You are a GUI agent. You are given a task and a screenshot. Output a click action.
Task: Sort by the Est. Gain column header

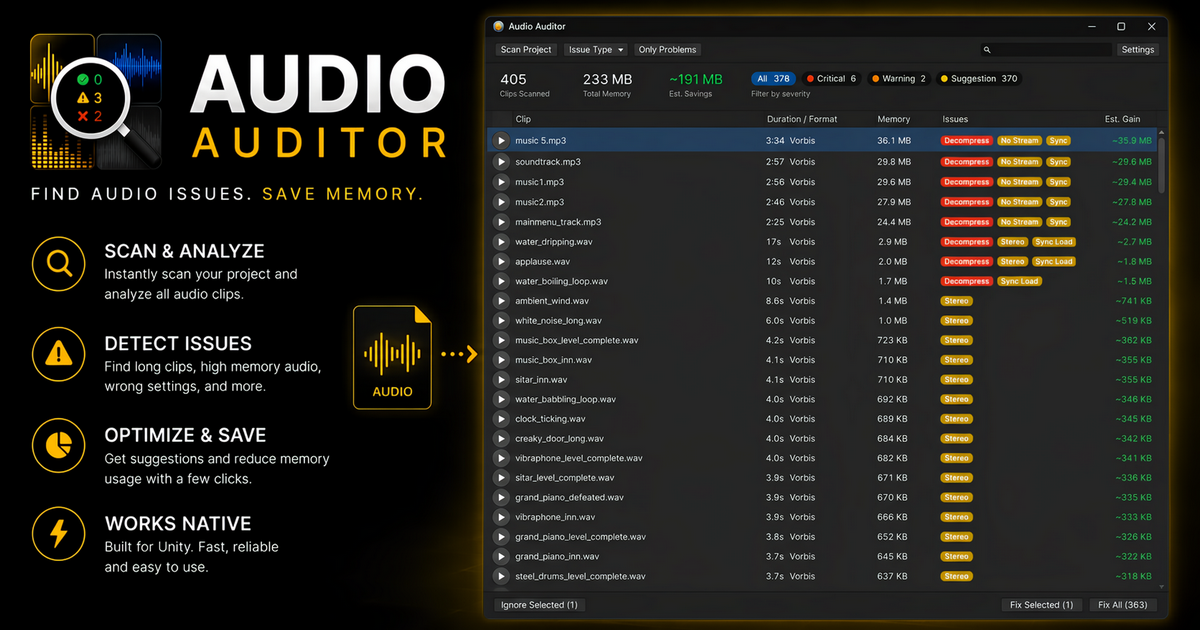pyautogui.click(x=1122, y=119)
